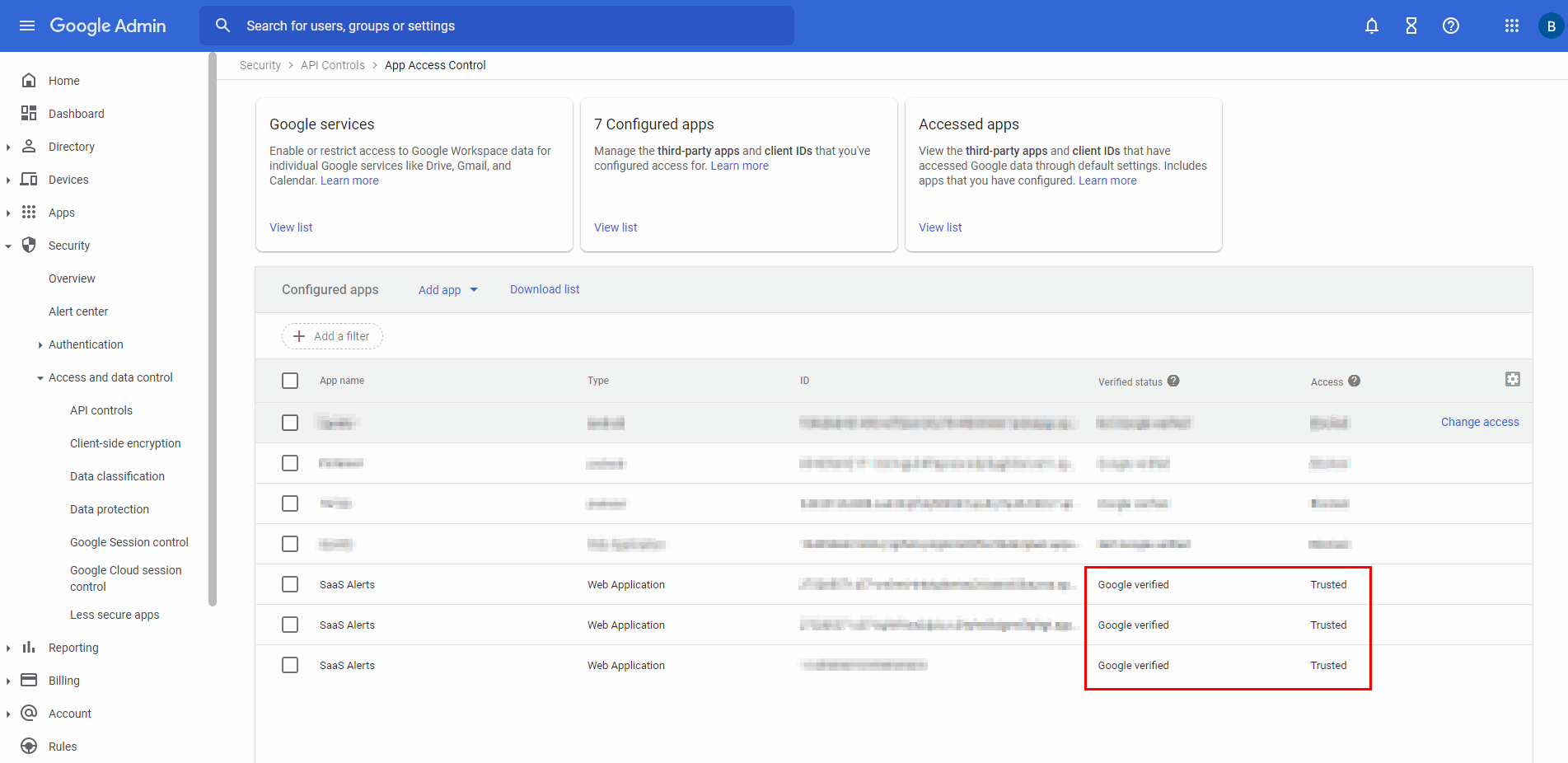Check the last SaaS Alerts row checkbox

click(290, 665)
